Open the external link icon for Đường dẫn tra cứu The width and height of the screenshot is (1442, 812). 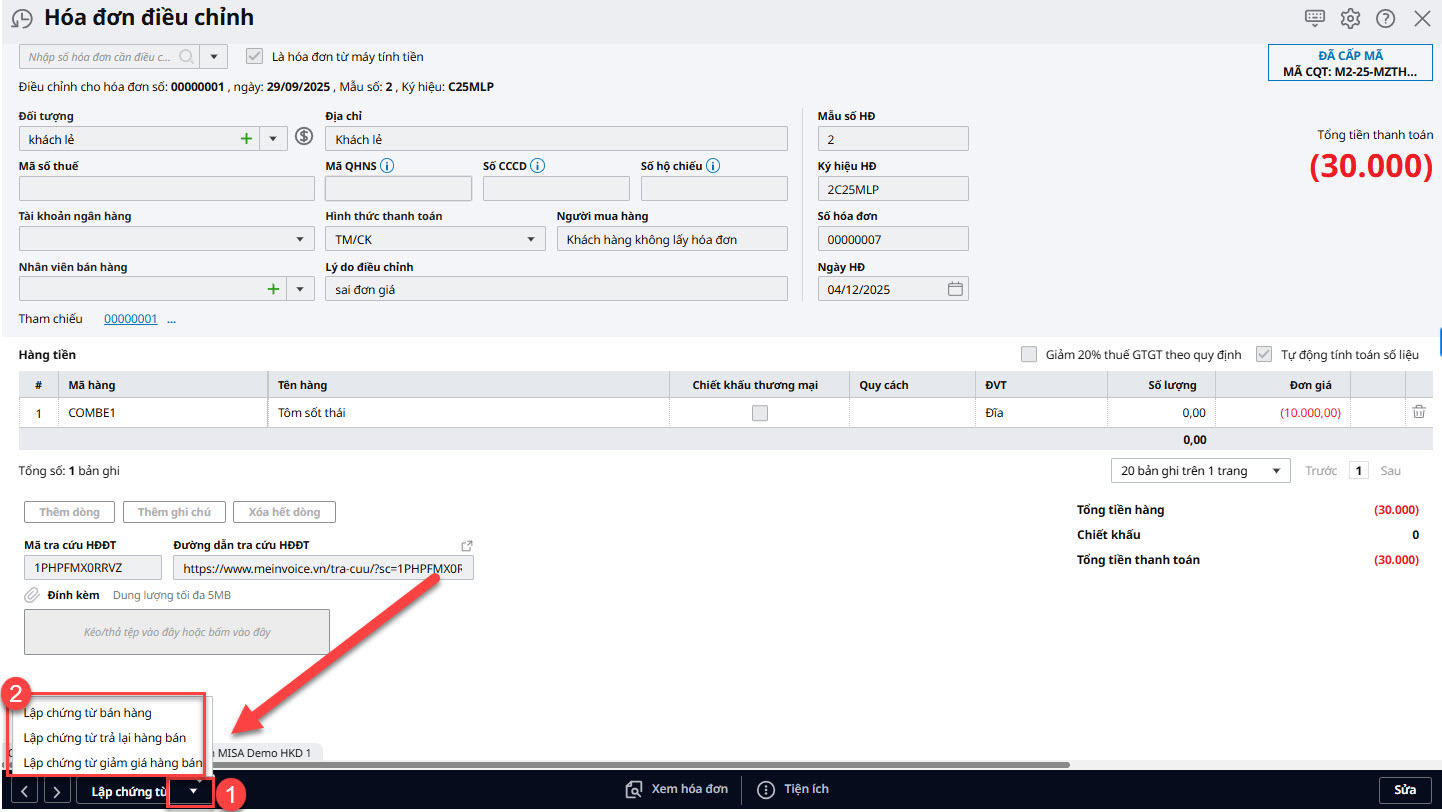coord(466,546)
